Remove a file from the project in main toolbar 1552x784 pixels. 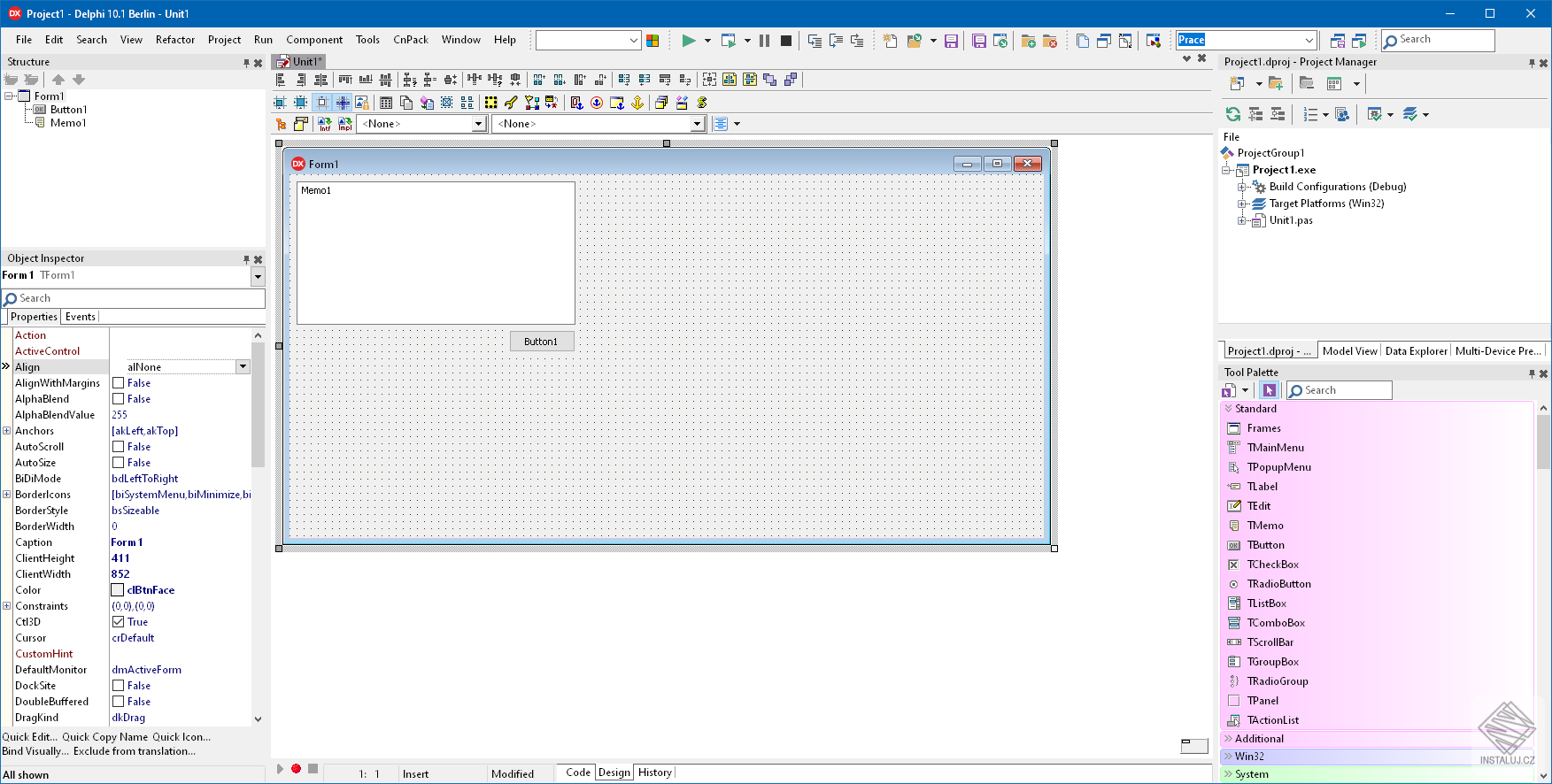click(1049, 41)
